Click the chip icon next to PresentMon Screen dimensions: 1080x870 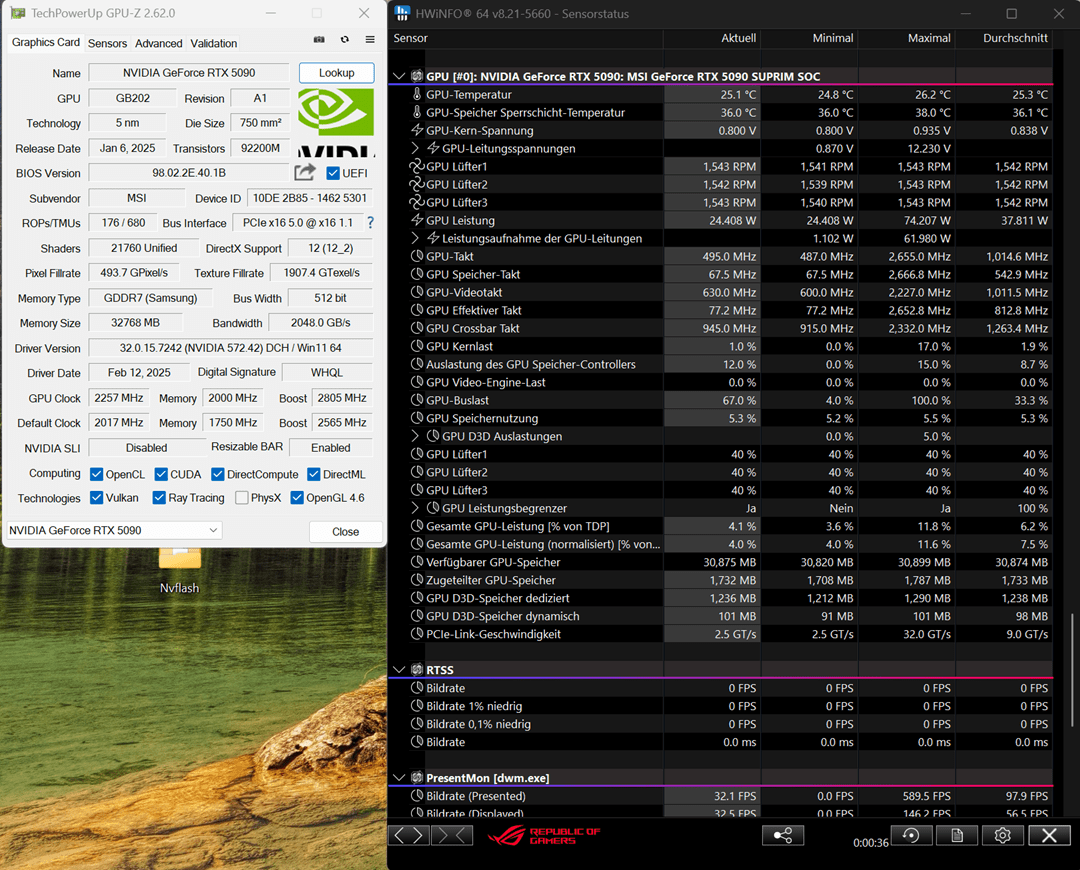(x=417, y=778)
